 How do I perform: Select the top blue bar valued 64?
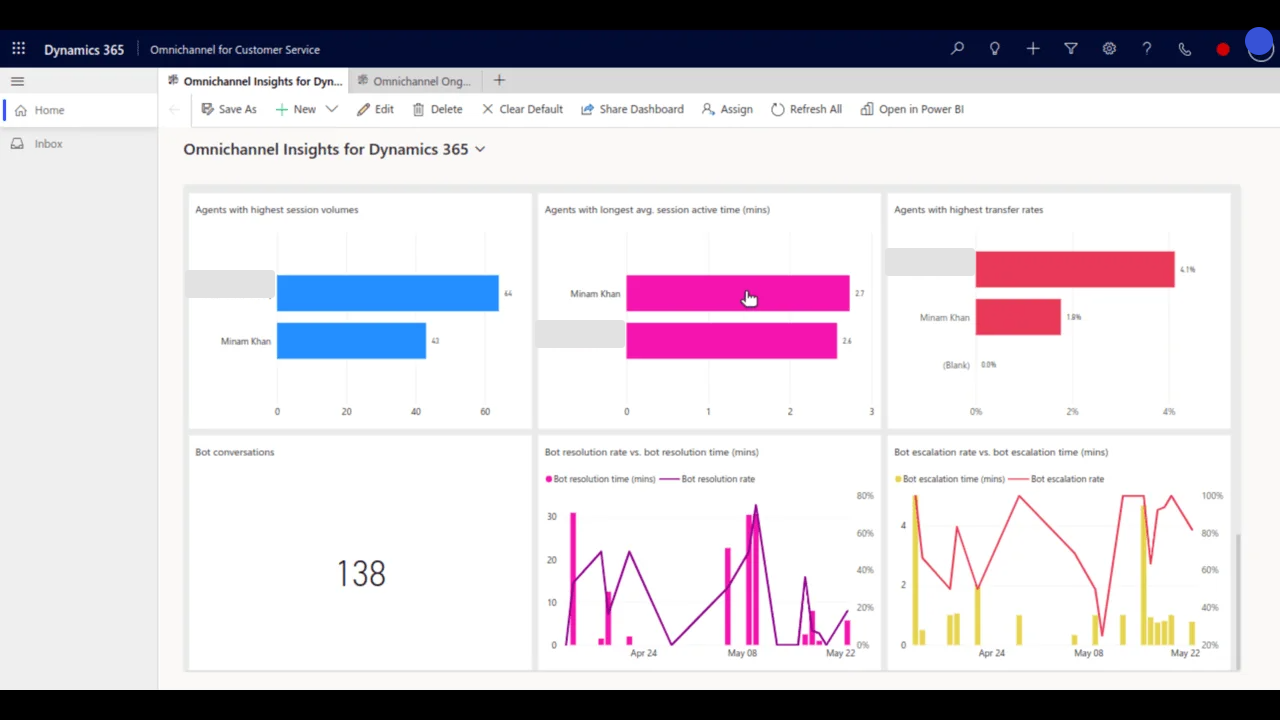(388, 293)
